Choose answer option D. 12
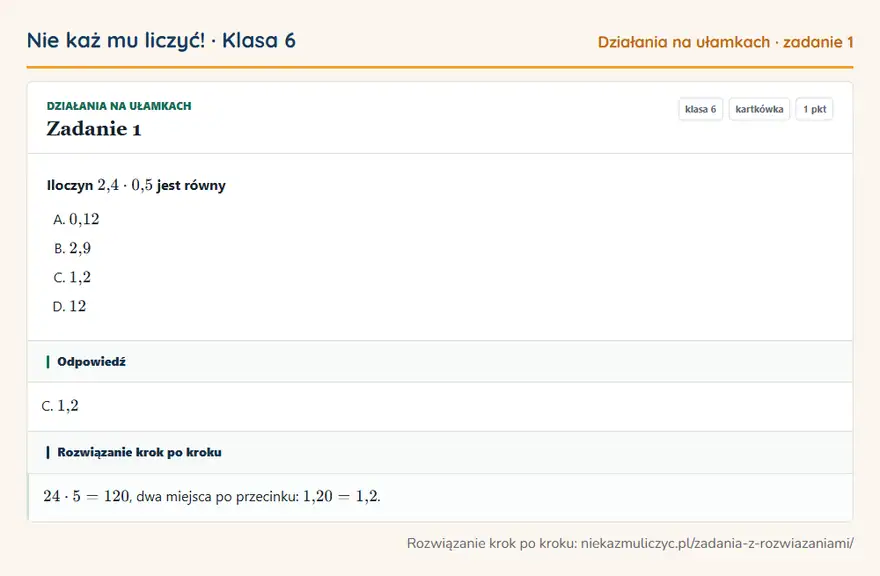 point(70,307)
